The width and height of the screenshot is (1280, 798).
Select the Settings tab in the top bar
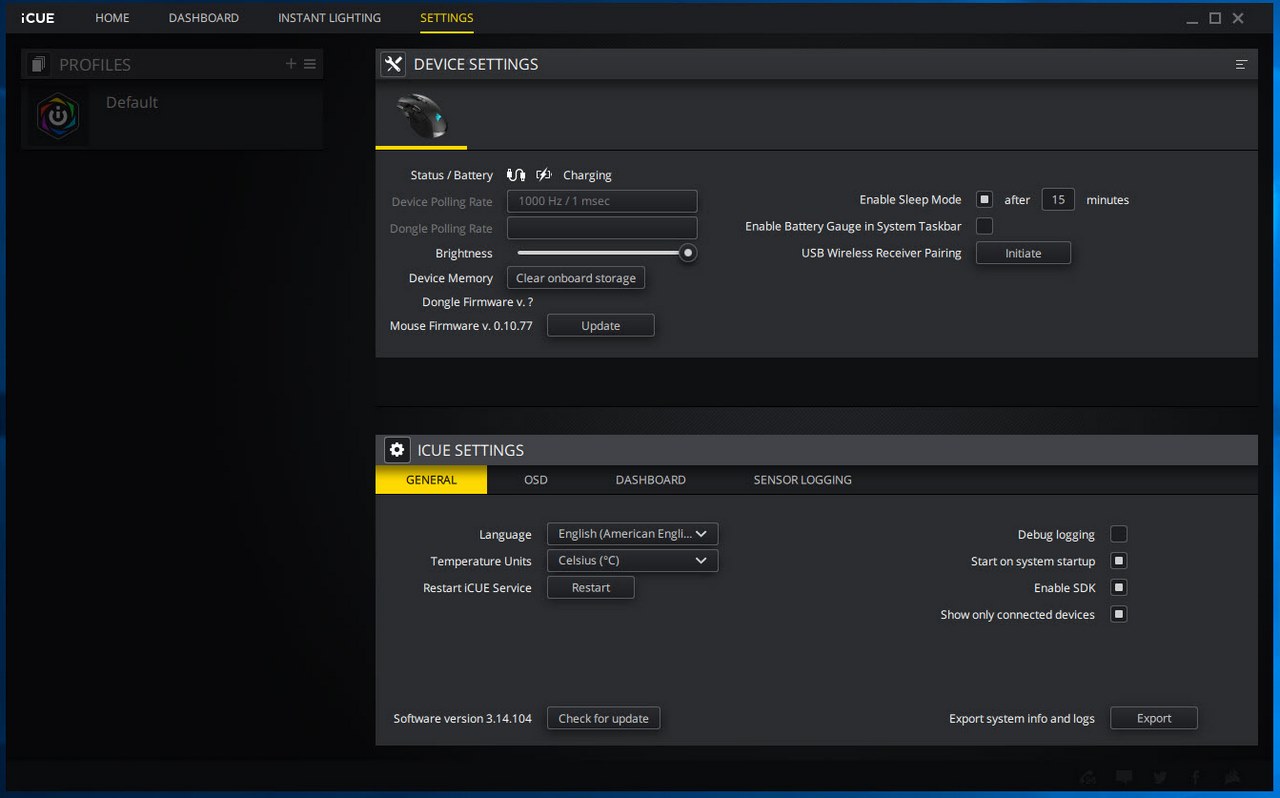[x=447, y=18]
